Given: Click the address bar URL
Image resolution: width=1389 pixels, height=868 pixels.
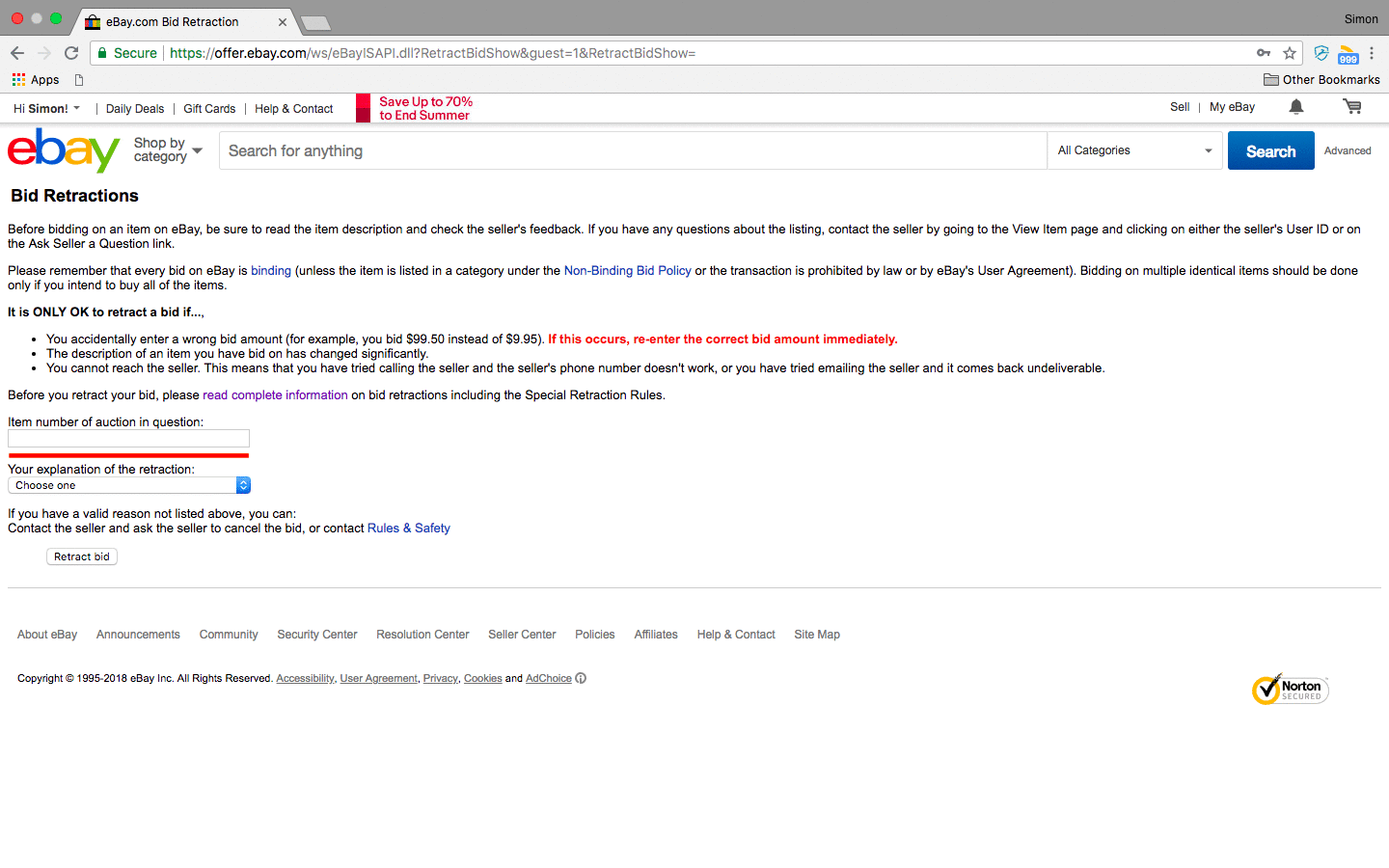Looking at the screenshot, I should [432, 53].
